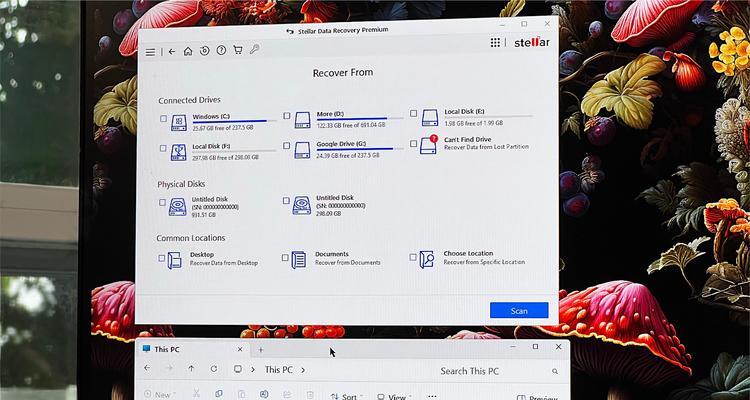Click the More (D:) usage bar
750x400 pixels.
[360, 118]
